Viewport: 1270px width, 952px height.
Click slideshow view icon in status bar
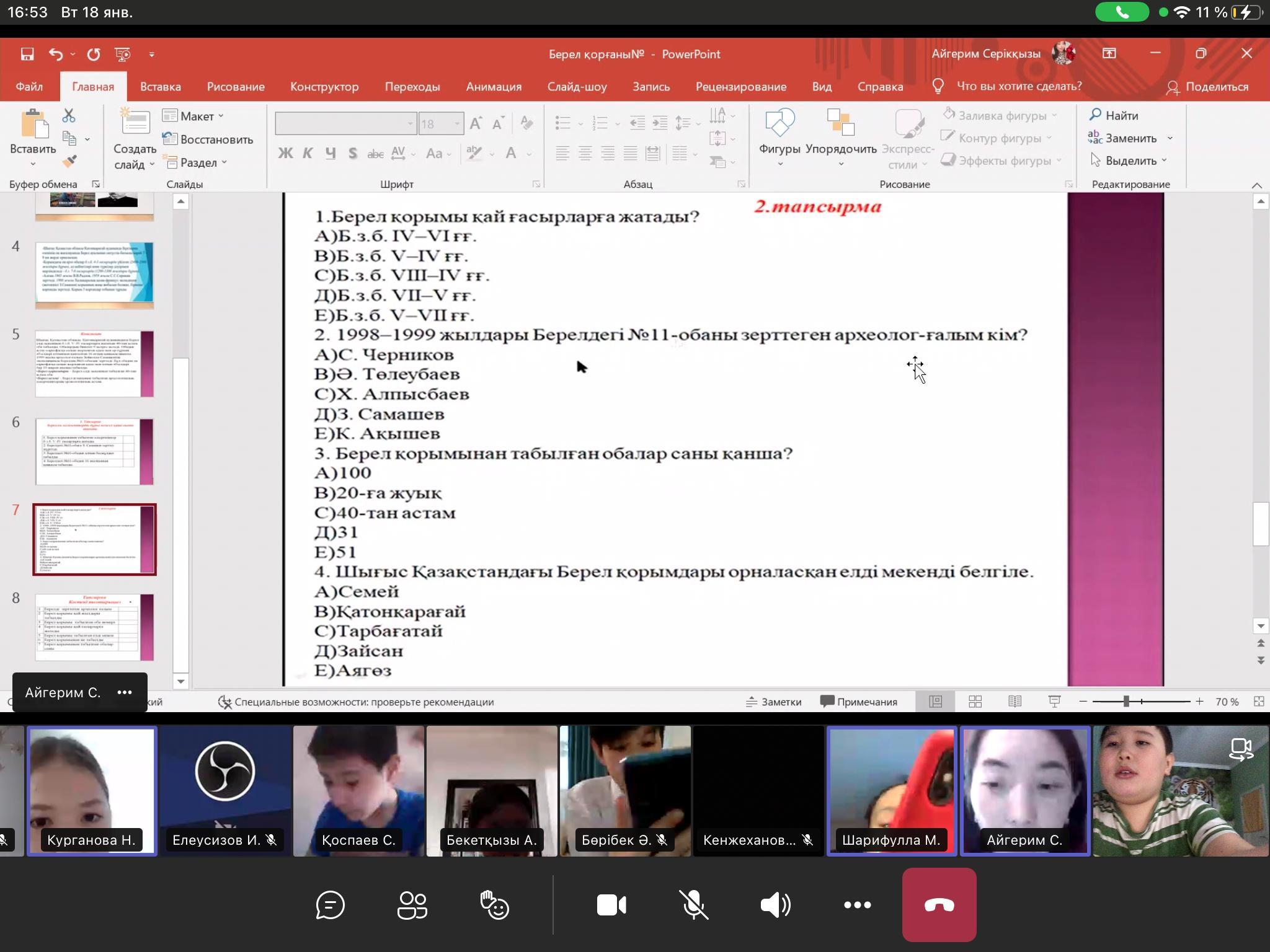[1054, 702]
